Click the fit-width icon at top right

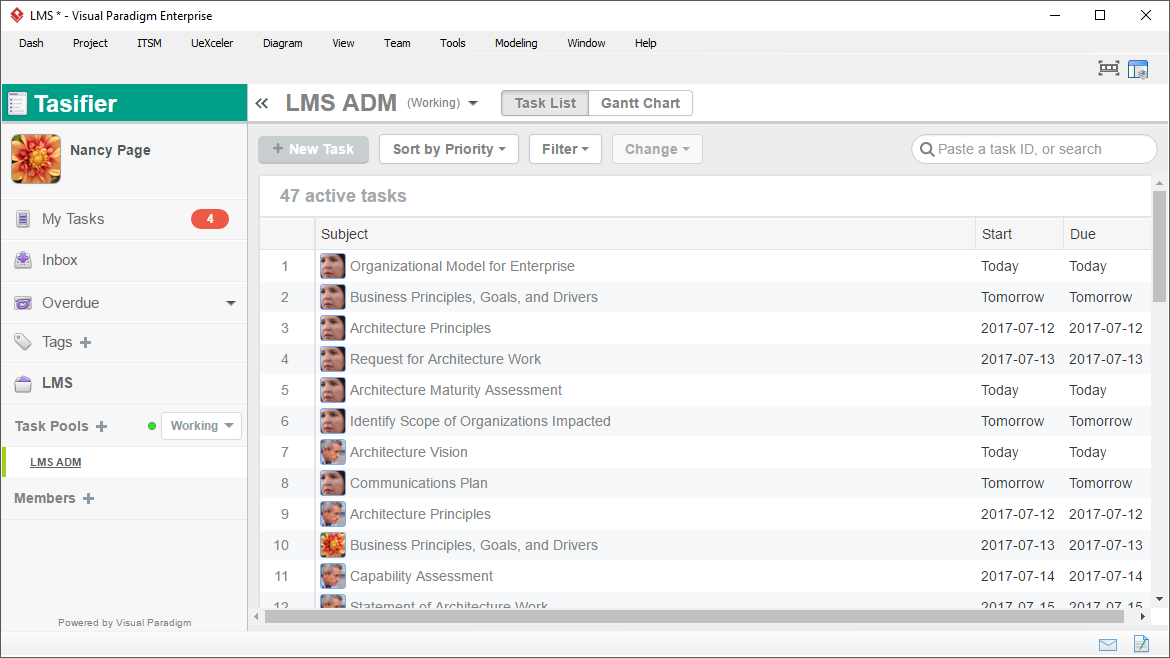point(1109,69)
